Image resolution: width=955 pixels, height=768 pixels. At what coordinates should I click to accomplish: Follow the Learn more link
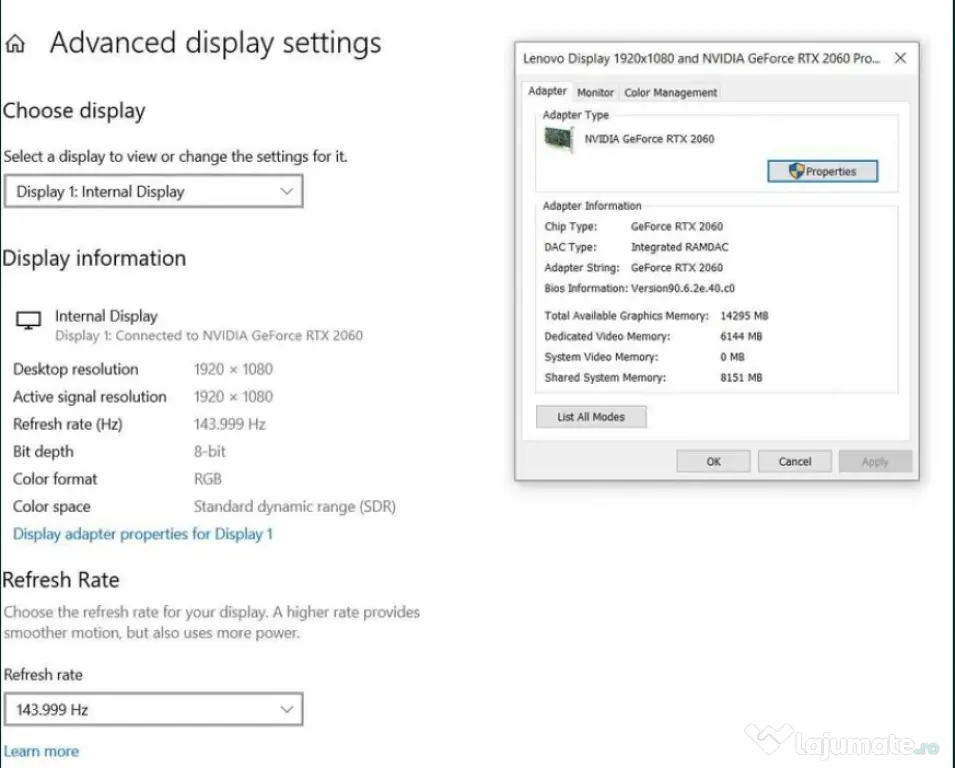41,751
